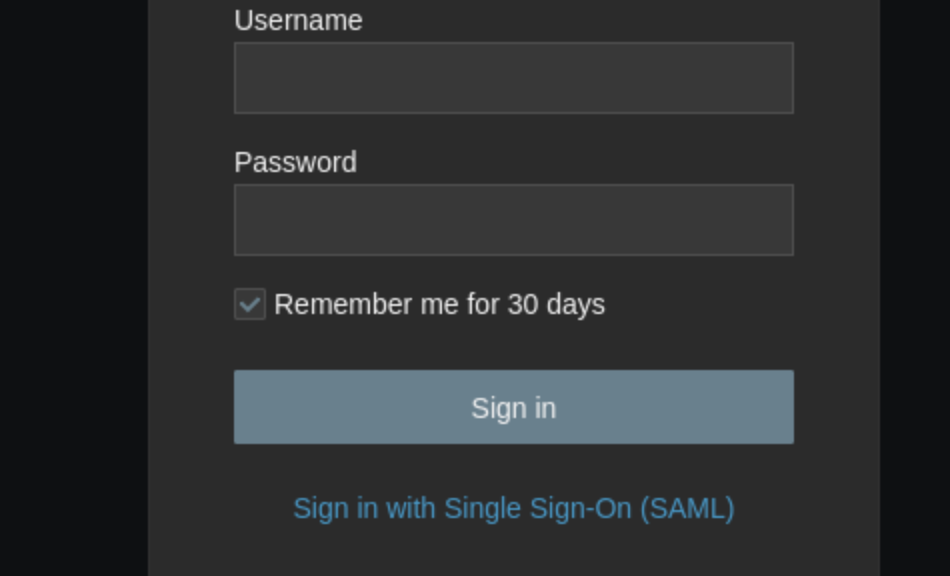Place cursor in the box under Password

click(x=513, y=220)
